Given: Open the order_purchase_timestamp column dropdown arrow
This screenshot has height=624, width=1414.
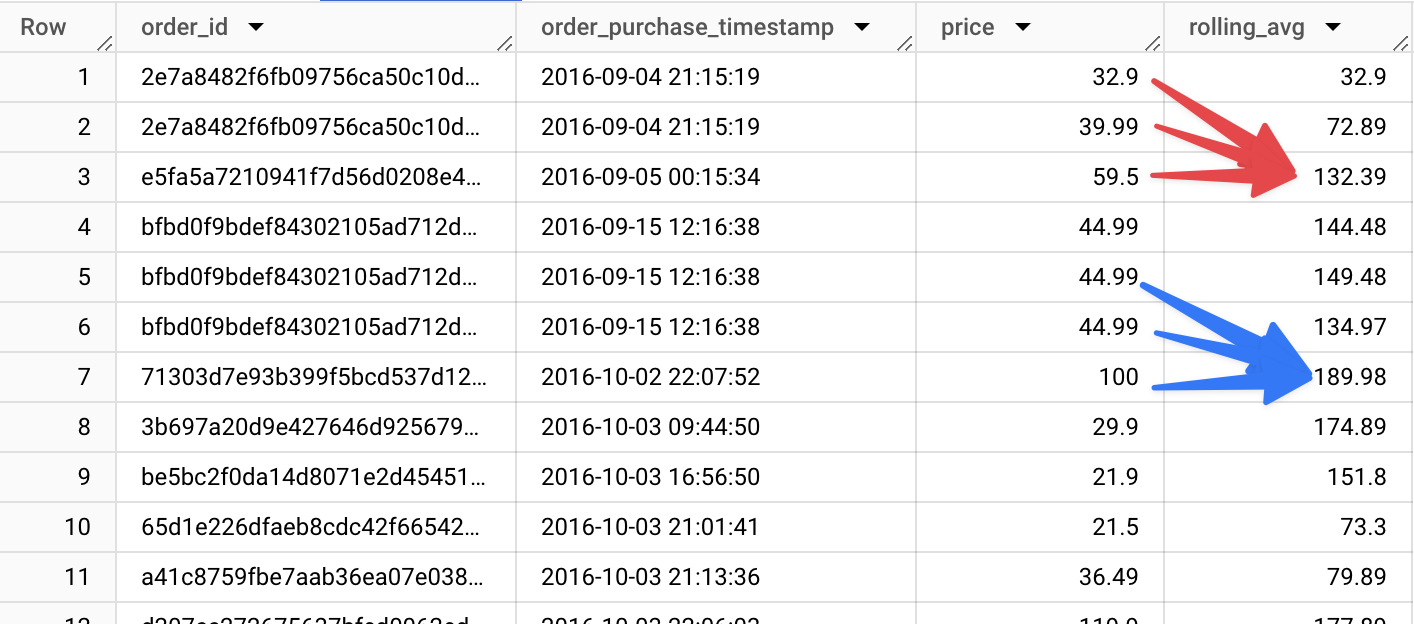Looking at the screenshot, I should coord(862,28).
